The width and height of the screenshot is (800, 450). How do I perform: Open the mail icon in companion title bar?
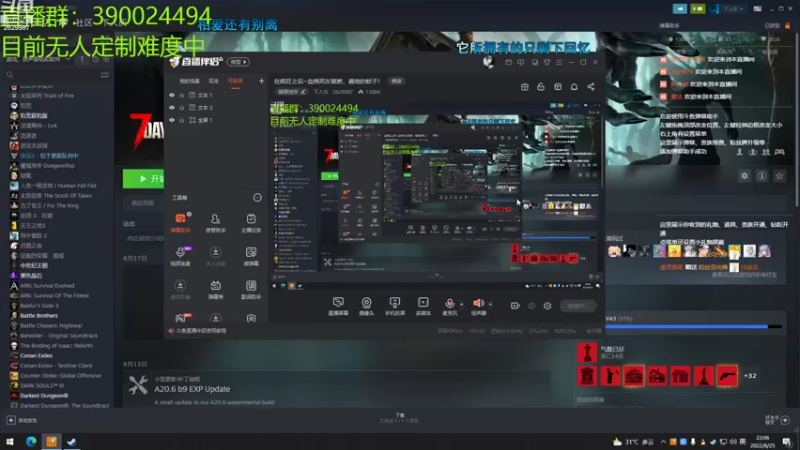[x=509, y=62]
